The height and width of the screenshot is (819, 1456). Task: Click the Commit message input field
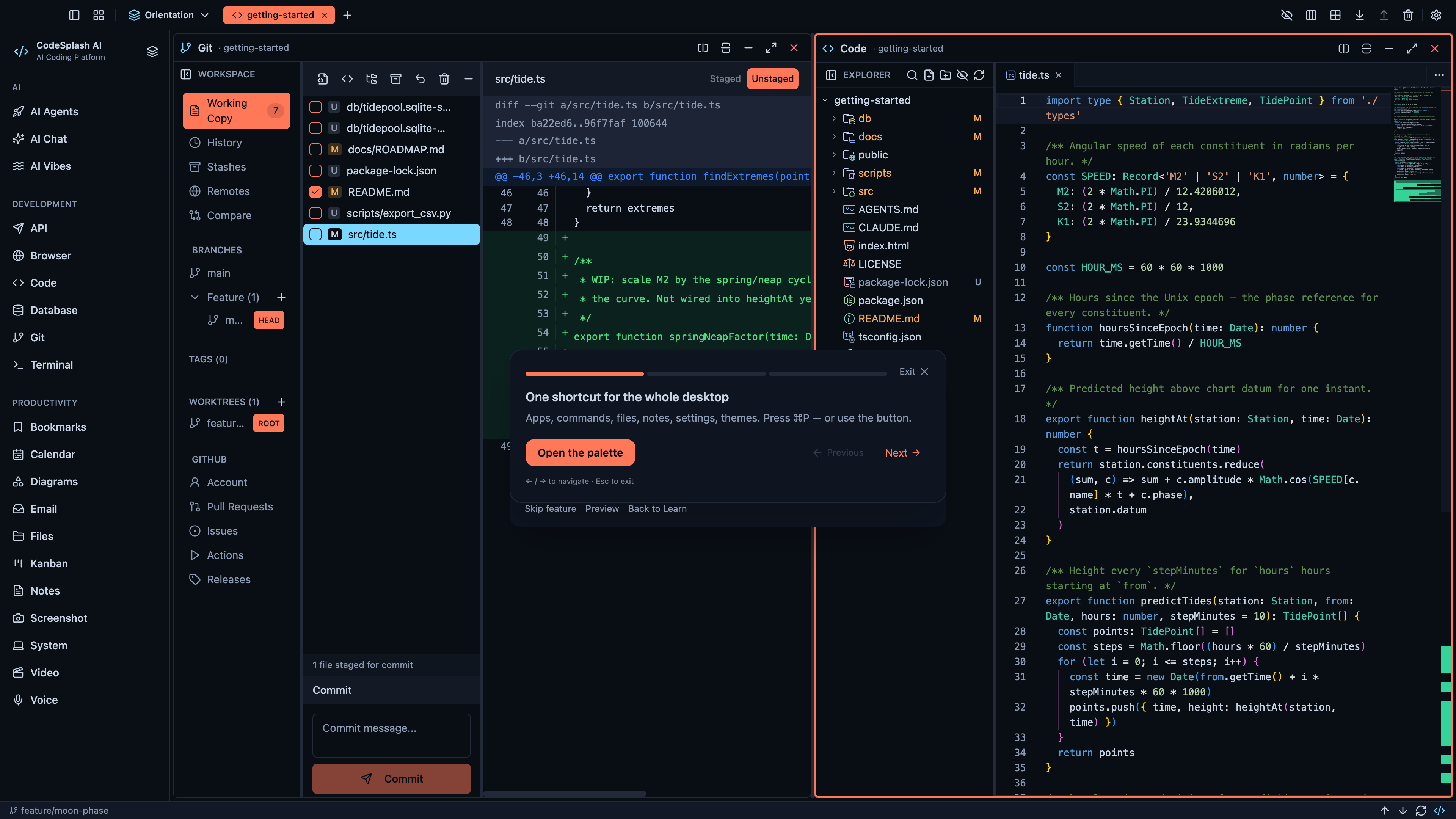coord(391,735)
